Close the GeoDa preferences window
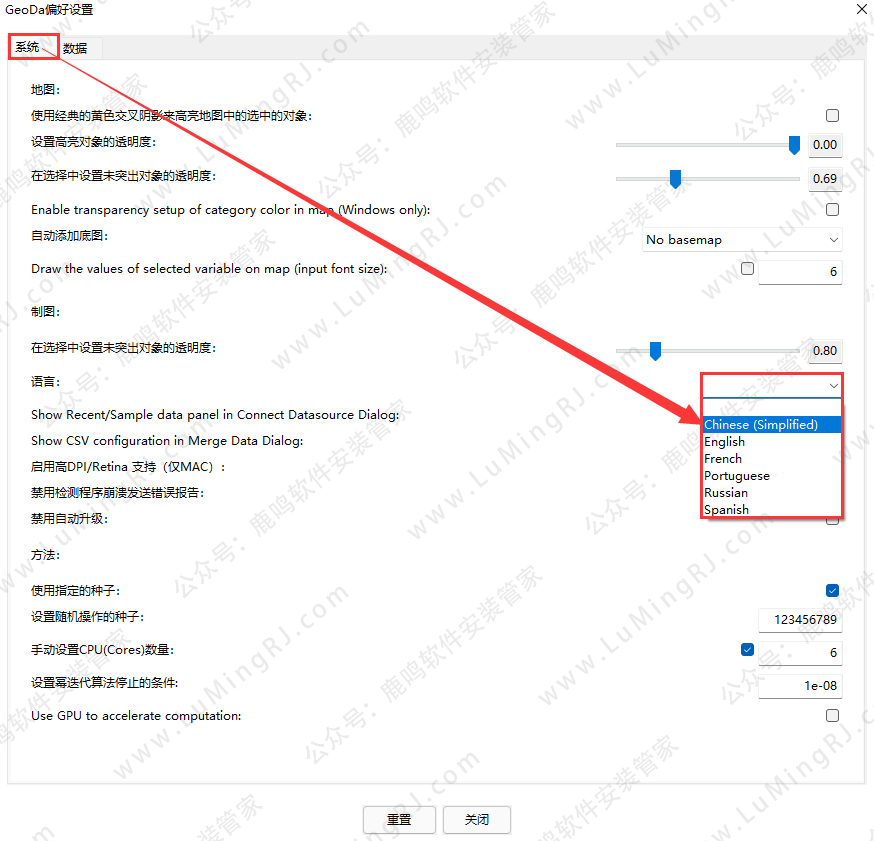Screen dimensions: 874x841 tap(861, 8)
